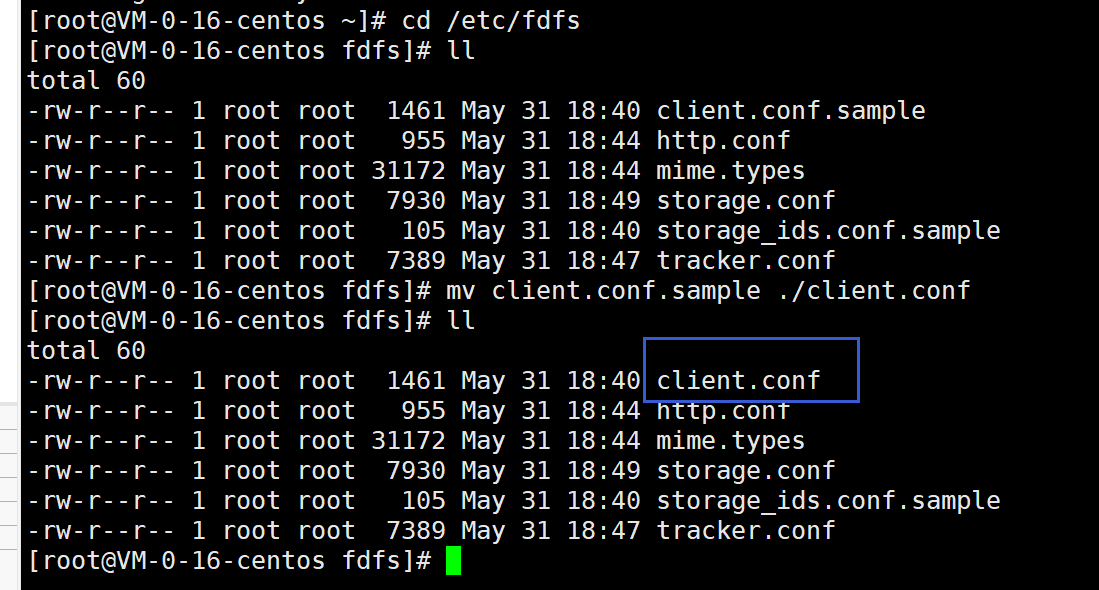1099x590 pixels.
Task: Click the first 'll' command
Action: (x=460, y=50)
